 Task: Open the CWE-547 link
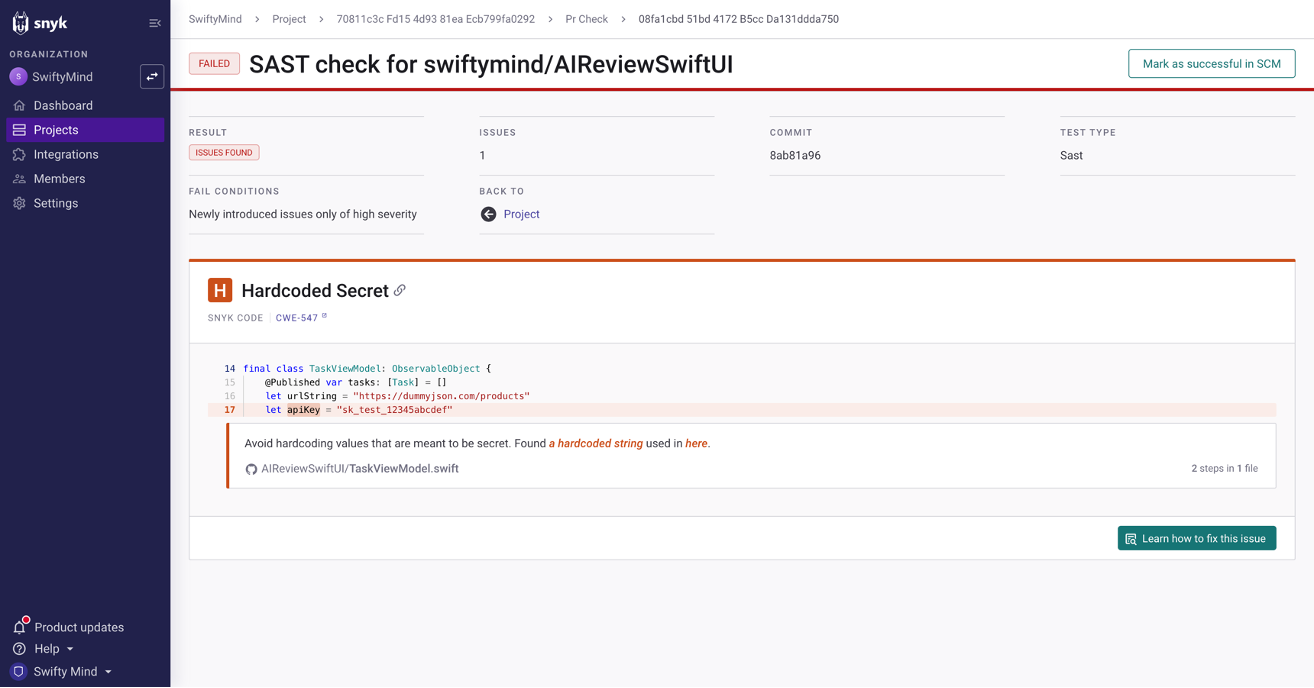[x=301, y=318]
